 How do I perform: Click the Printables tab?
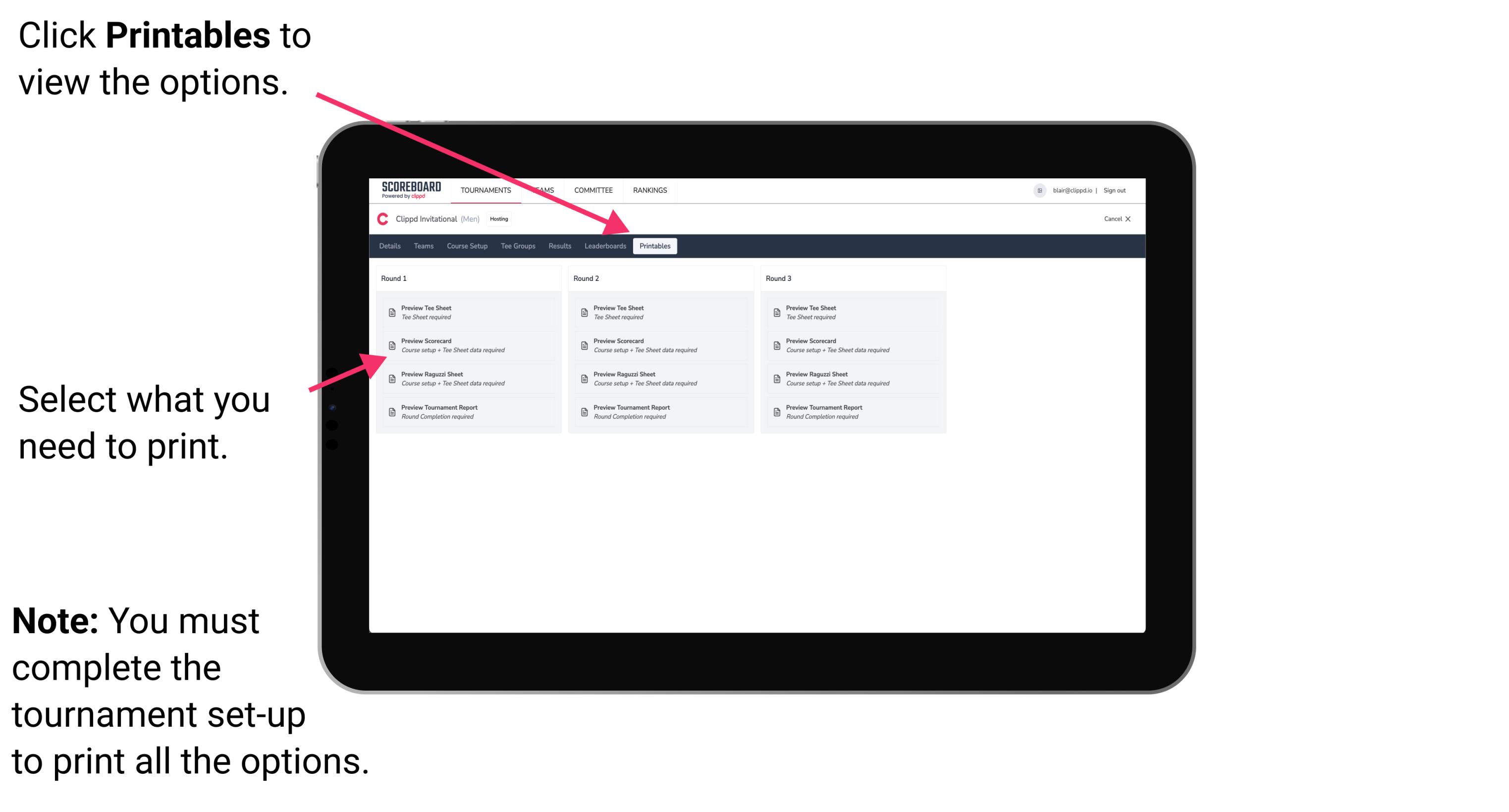click(x=655, y=246)
